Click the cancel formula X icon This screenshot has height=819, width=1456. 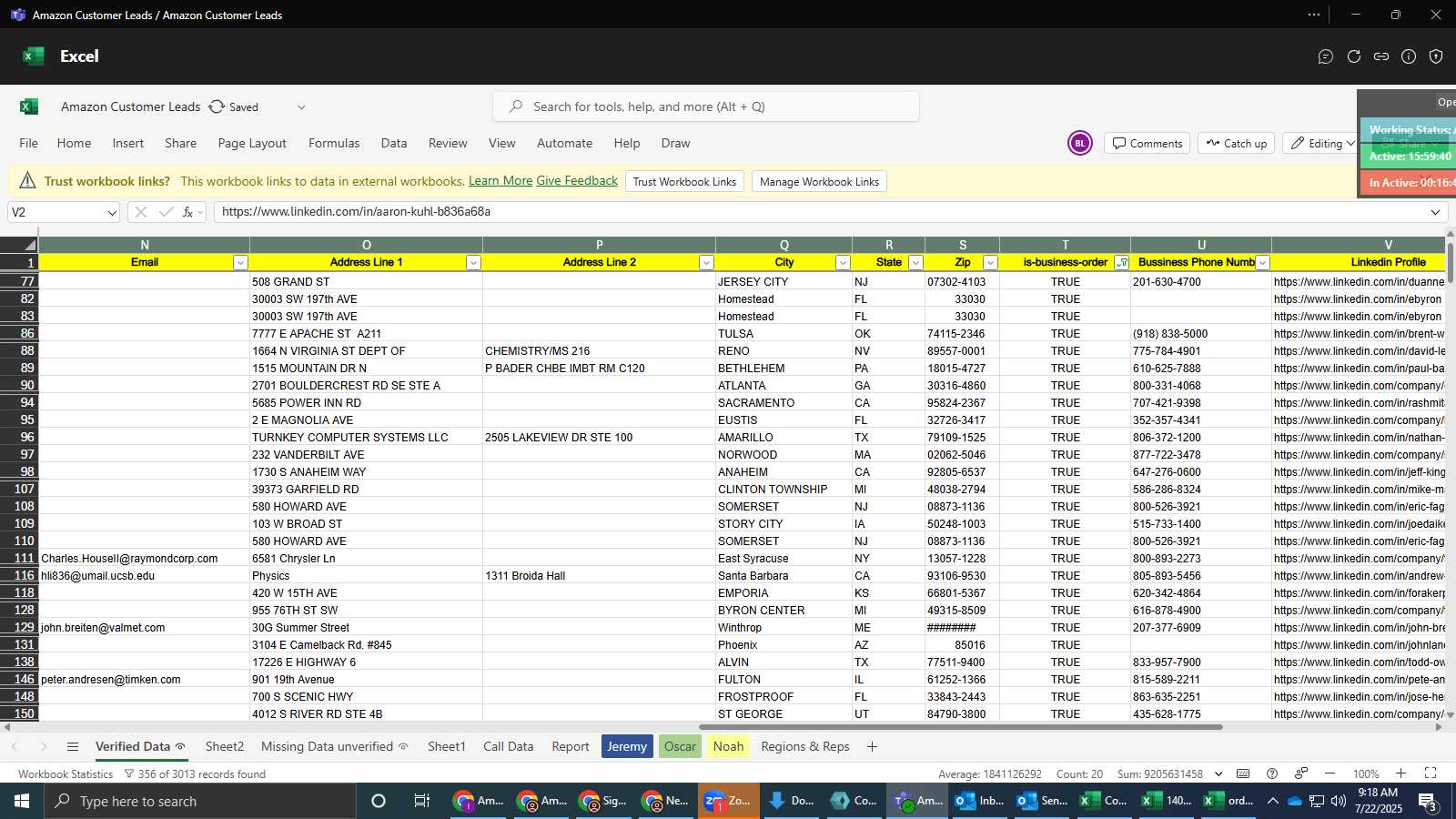(x=140, y=212)
